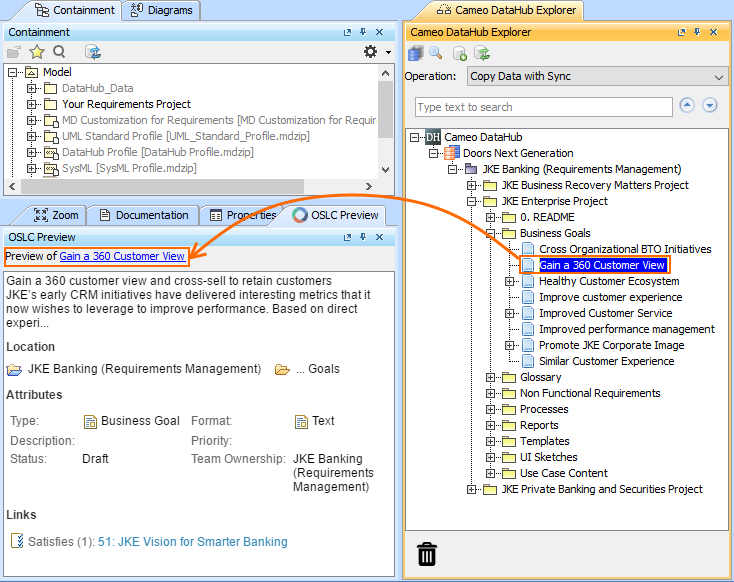Expand the Use Case Content folder

click(x=490, y=473)
